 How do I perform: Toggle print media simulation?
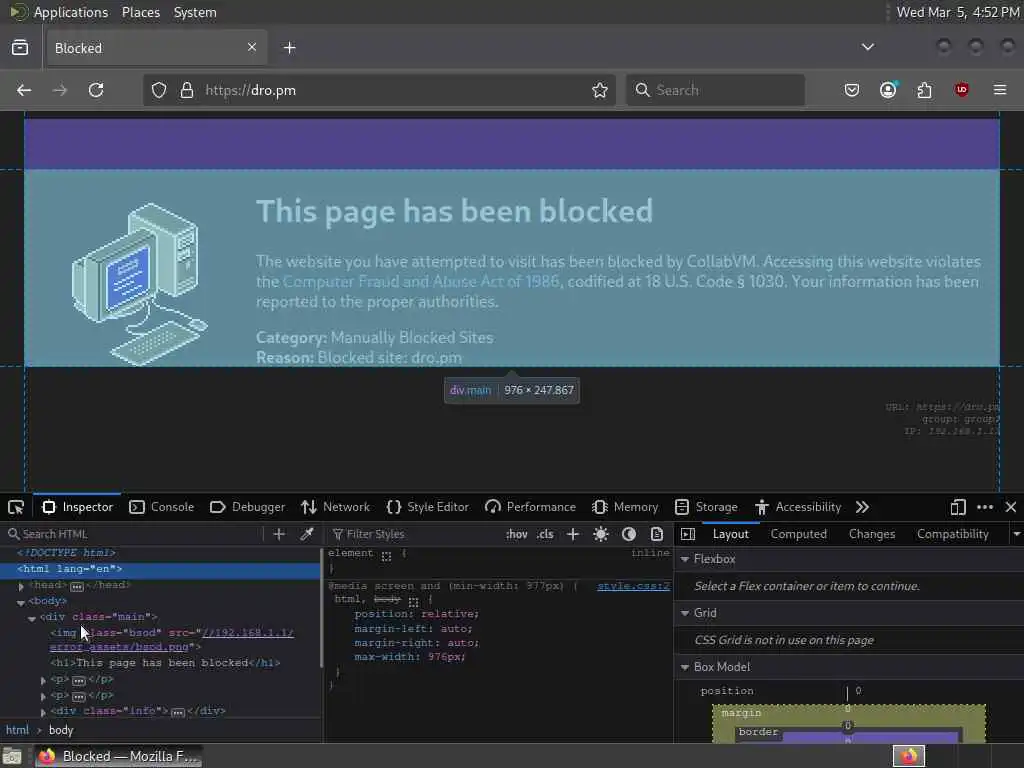pyautogui.click(x=657, y=534)
